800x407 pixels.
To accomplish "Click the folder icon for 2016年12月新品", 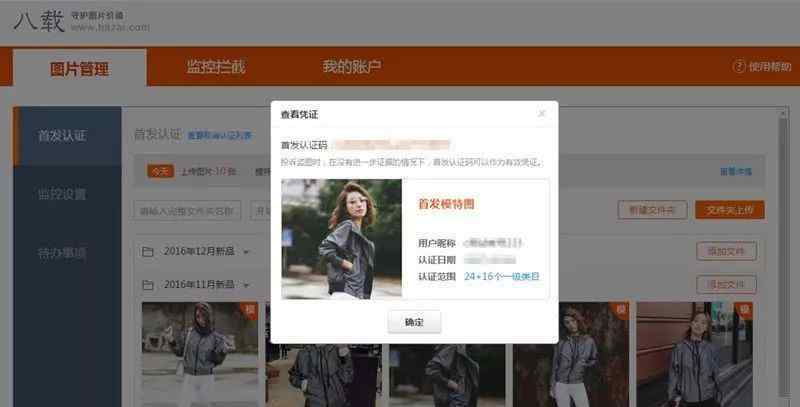I will tap(148, 251).
